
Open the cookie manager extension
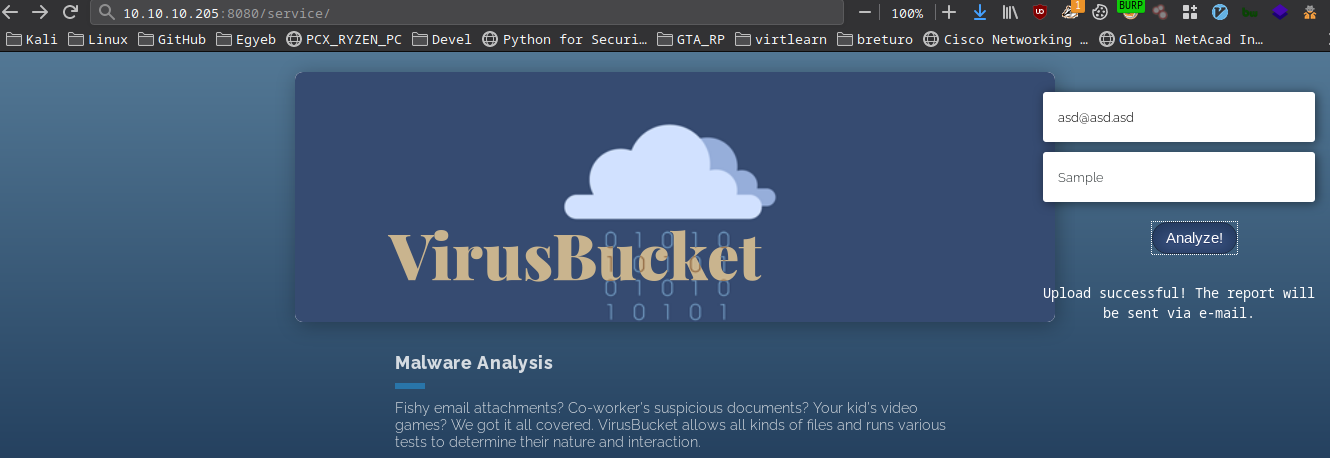click(1100, 13)
